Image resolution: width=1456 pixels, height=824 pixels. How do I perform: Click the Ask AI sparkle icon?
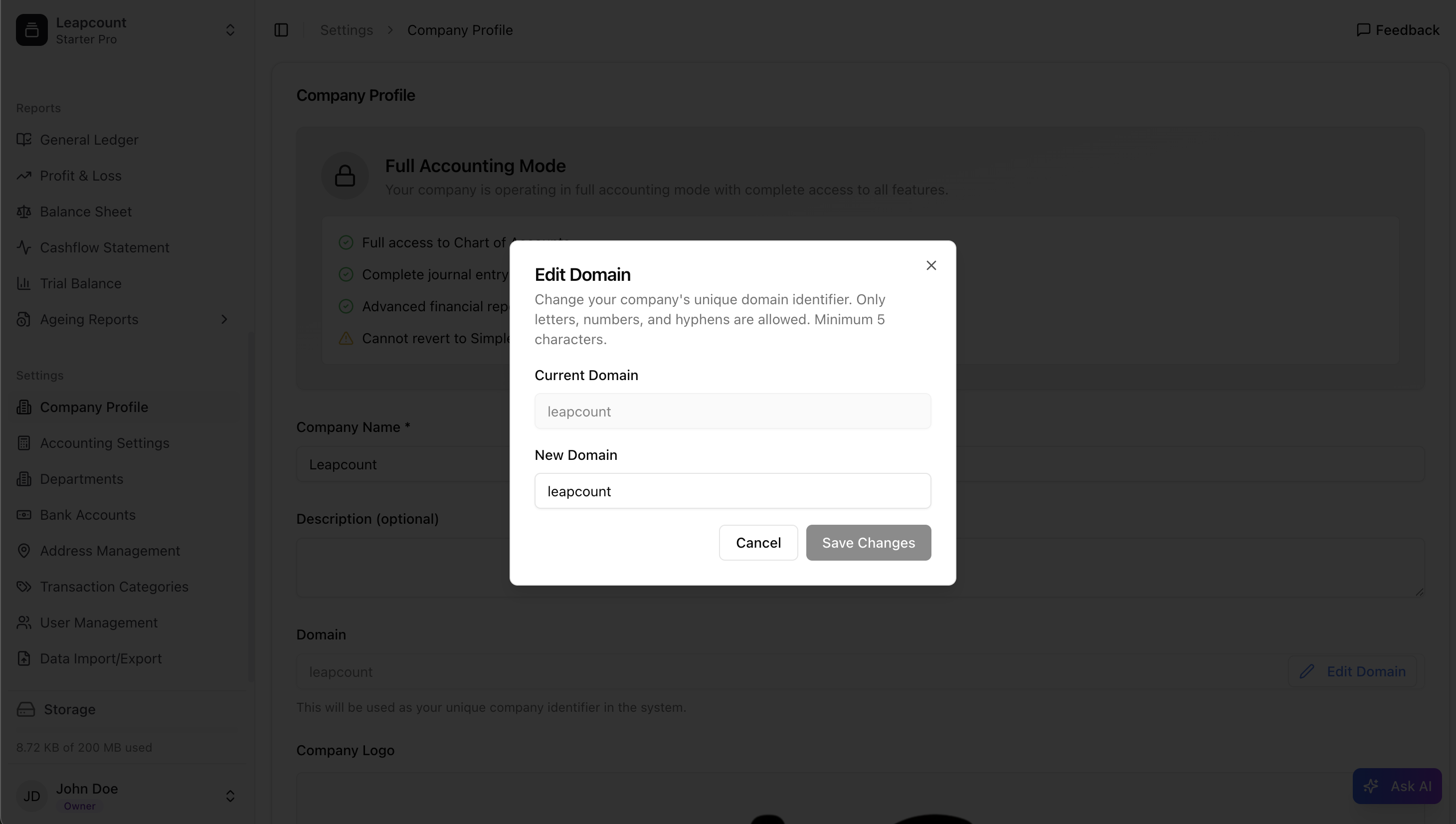(1371, 786)
